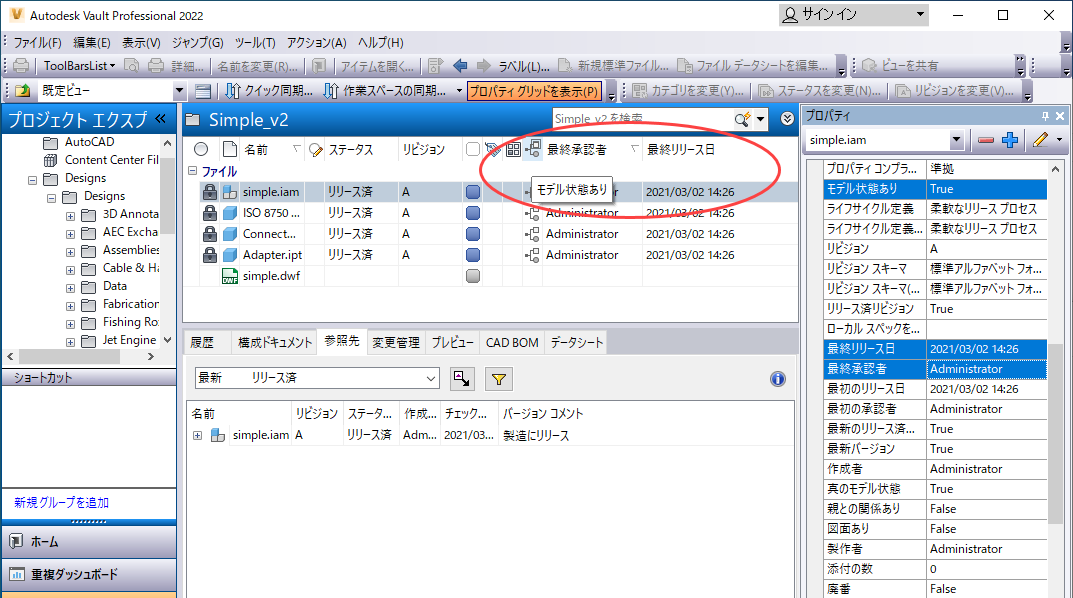Toggle the blue state box on Adapter.ipt row

(472, 255)
